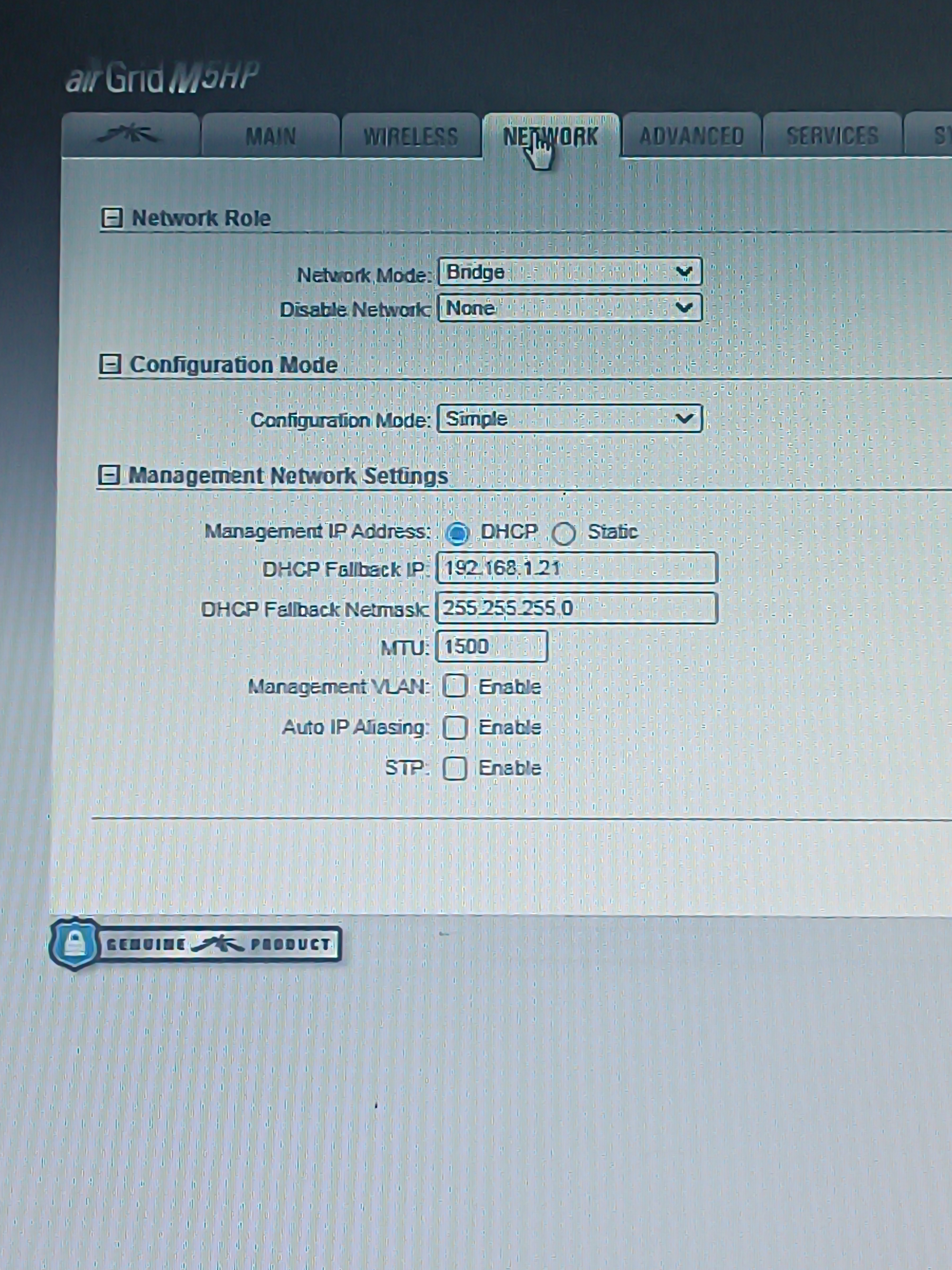Open the Ubiquiti logo tab

(x=131, y=135)
